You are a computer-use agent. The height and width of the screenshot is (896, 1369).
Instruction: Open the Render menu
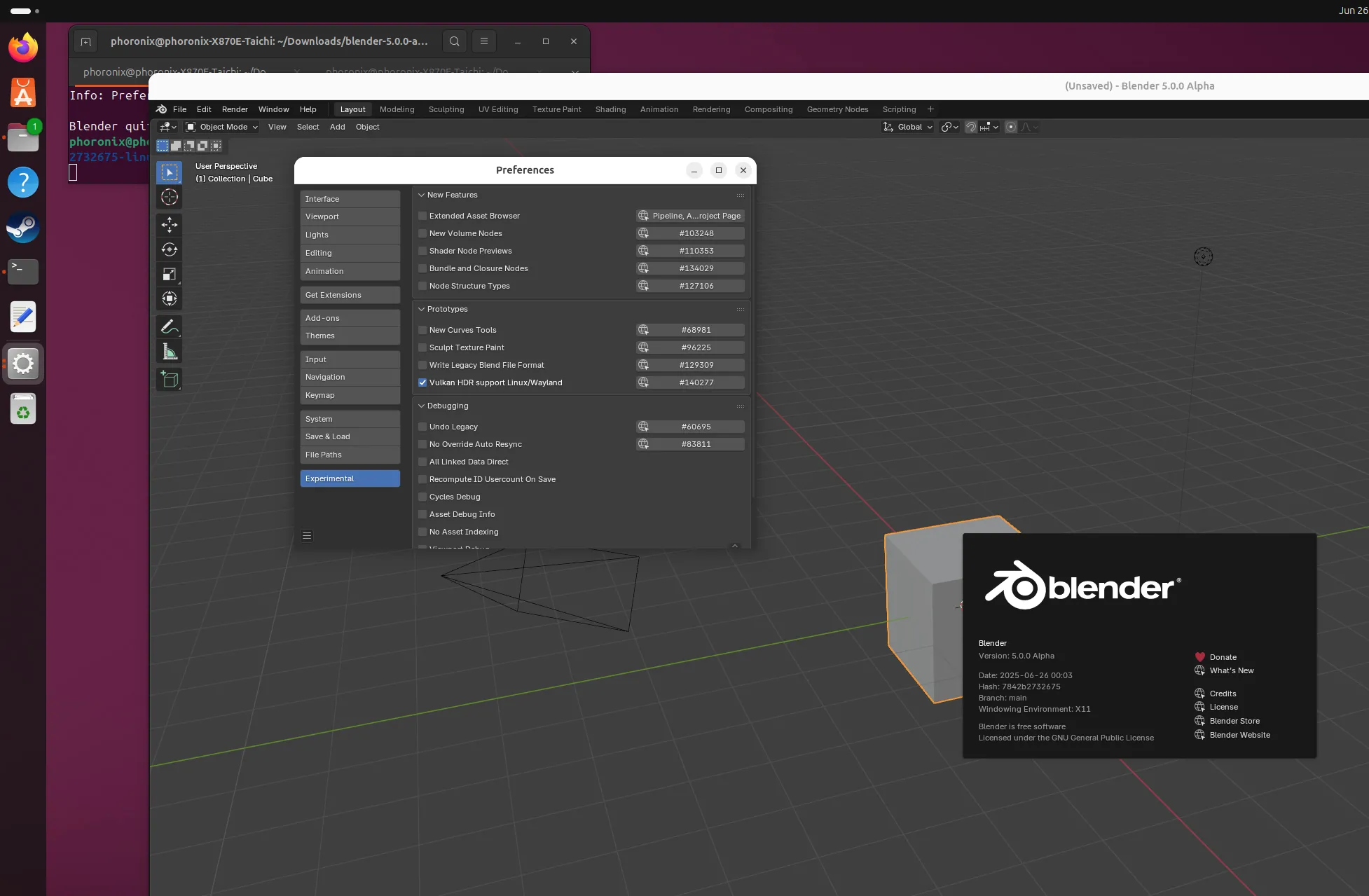point(235,109)
